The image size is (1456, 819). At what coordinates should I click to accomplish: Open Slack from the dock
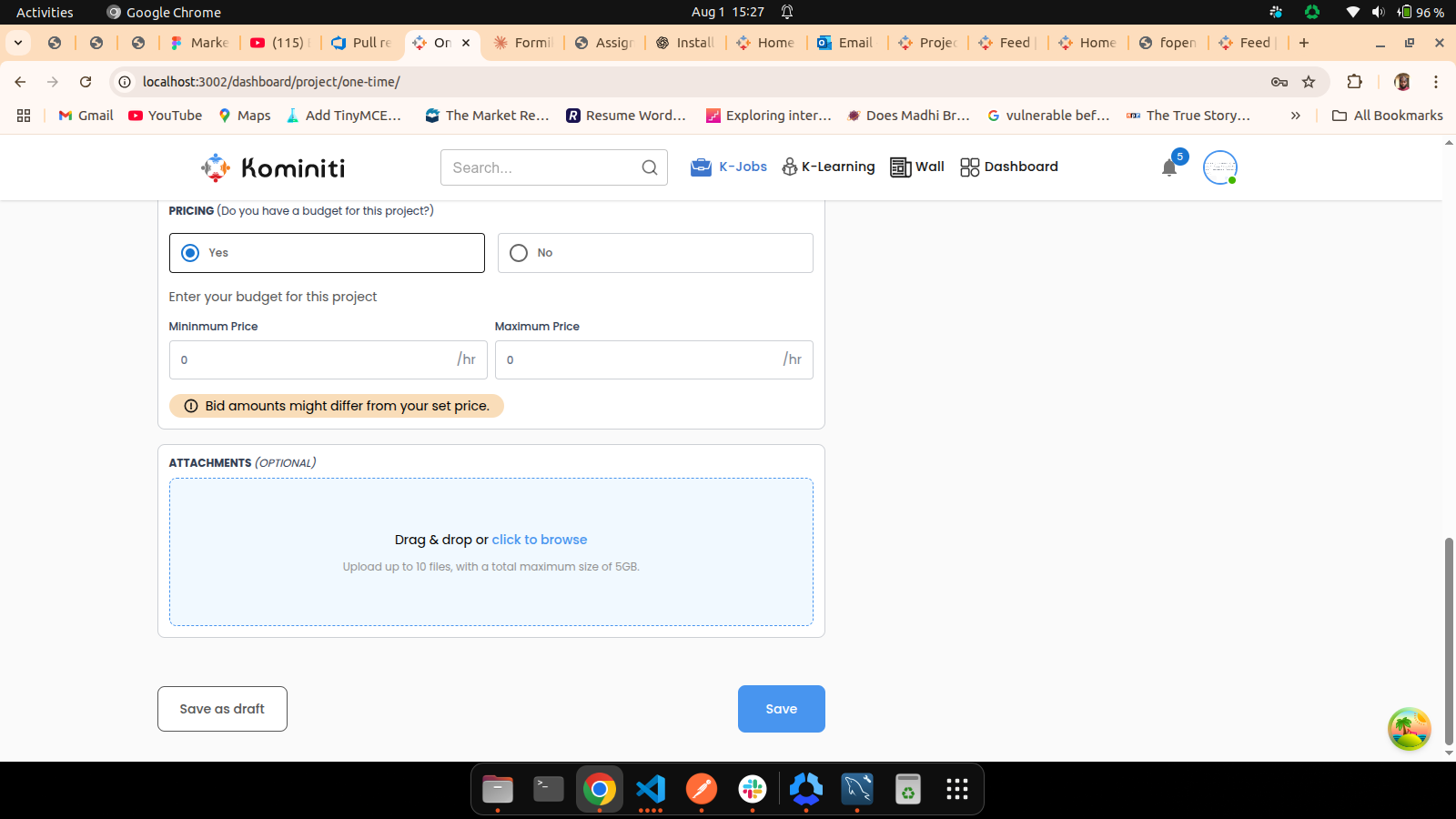click(x=753, y=789)
